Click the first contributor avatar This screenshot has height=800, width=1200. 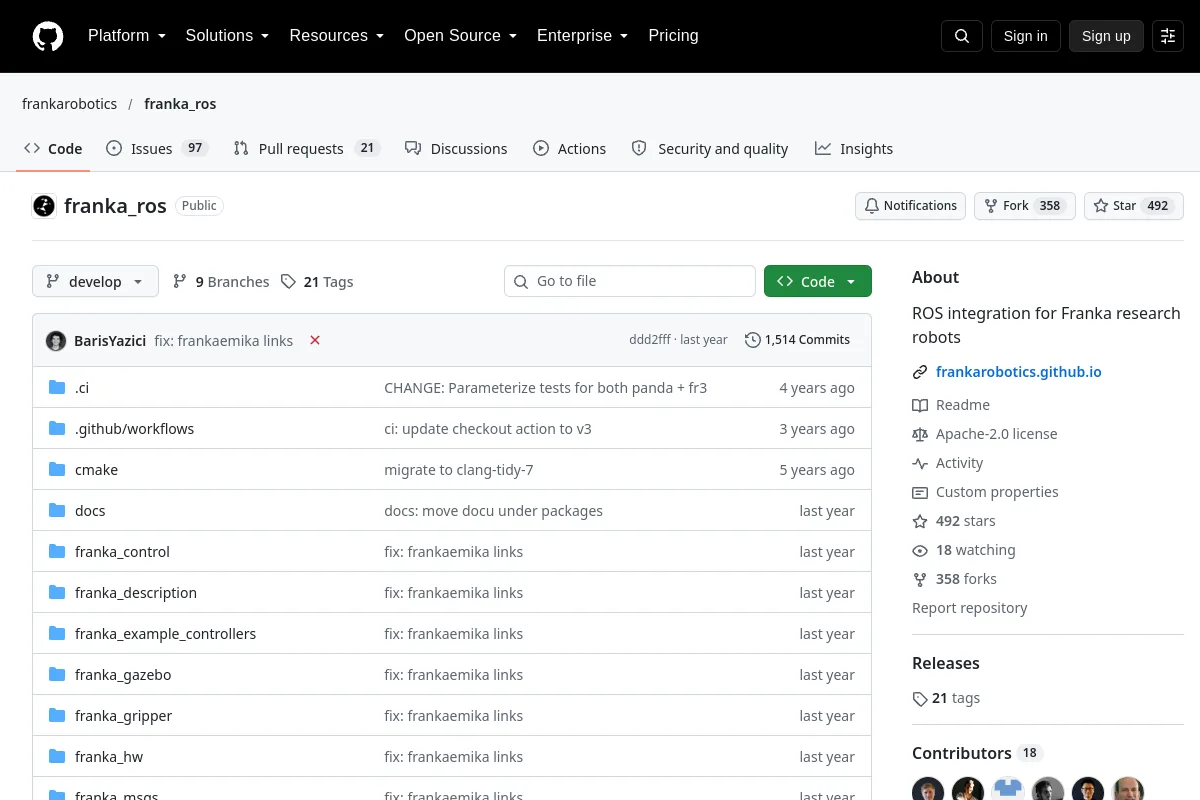click(928, 789)
